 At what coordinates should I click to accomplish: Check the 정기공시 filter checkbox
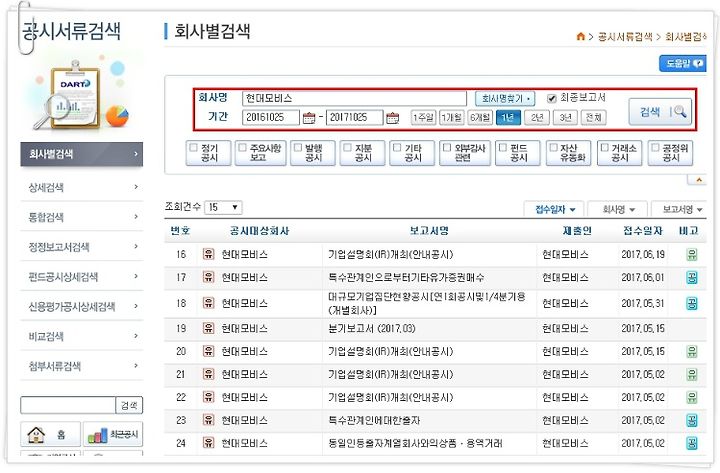point(193,148)
